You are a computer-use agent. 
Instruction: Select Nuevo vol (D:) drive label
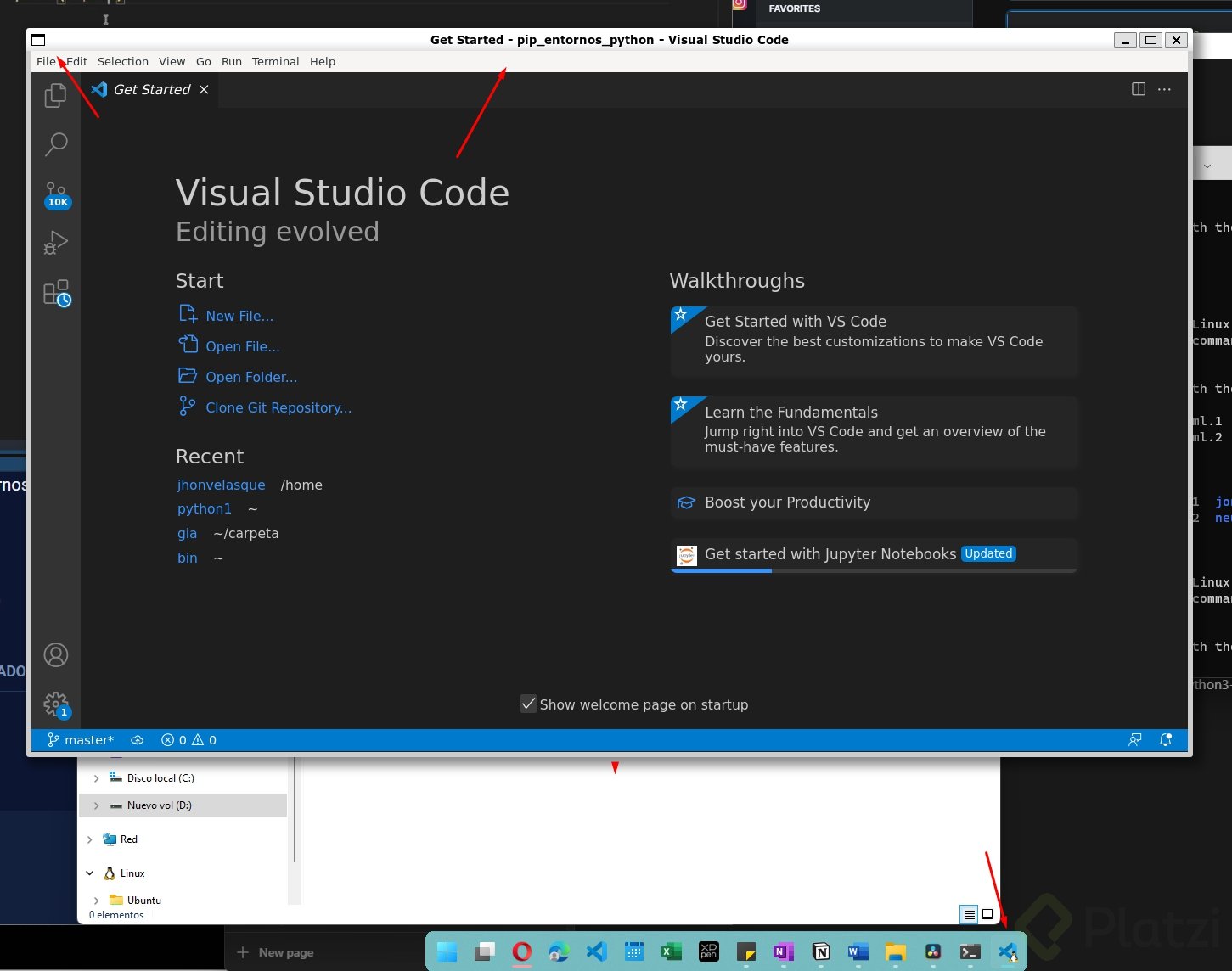tap(160, 805)
